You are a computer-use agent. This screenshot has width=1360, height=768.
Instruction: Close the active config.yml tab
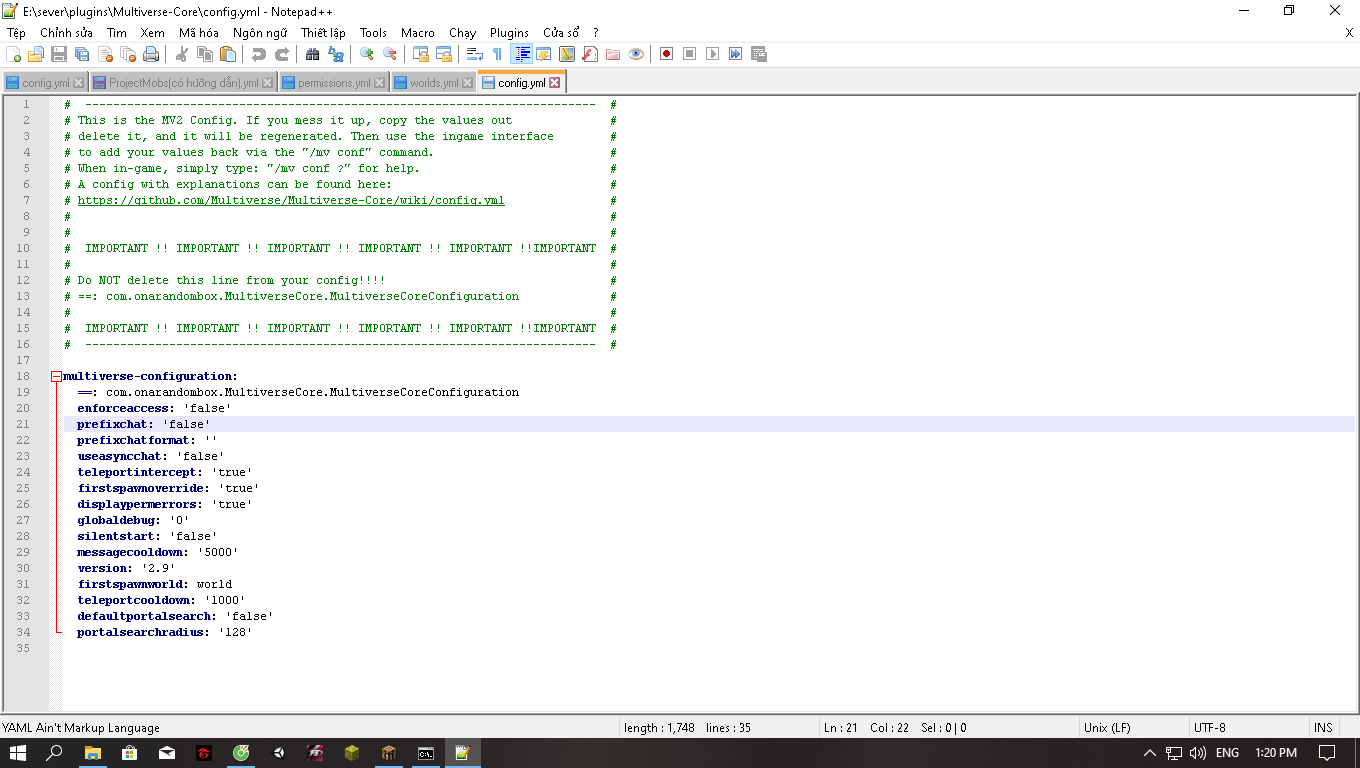[x=555, y=83]
